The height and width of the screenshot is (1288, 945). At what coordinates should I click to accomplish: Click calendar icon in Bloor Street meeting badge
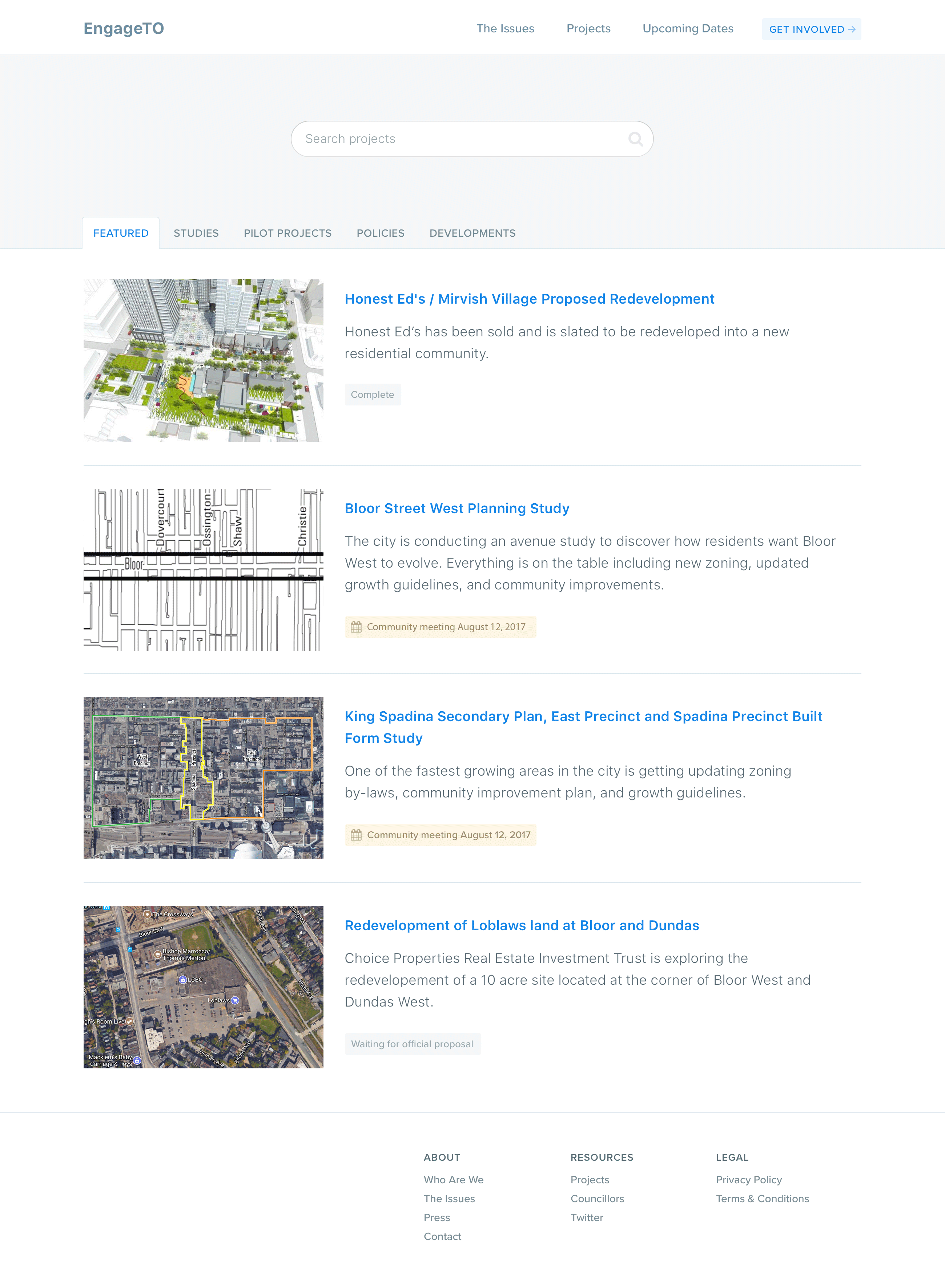tap(356, 627)
